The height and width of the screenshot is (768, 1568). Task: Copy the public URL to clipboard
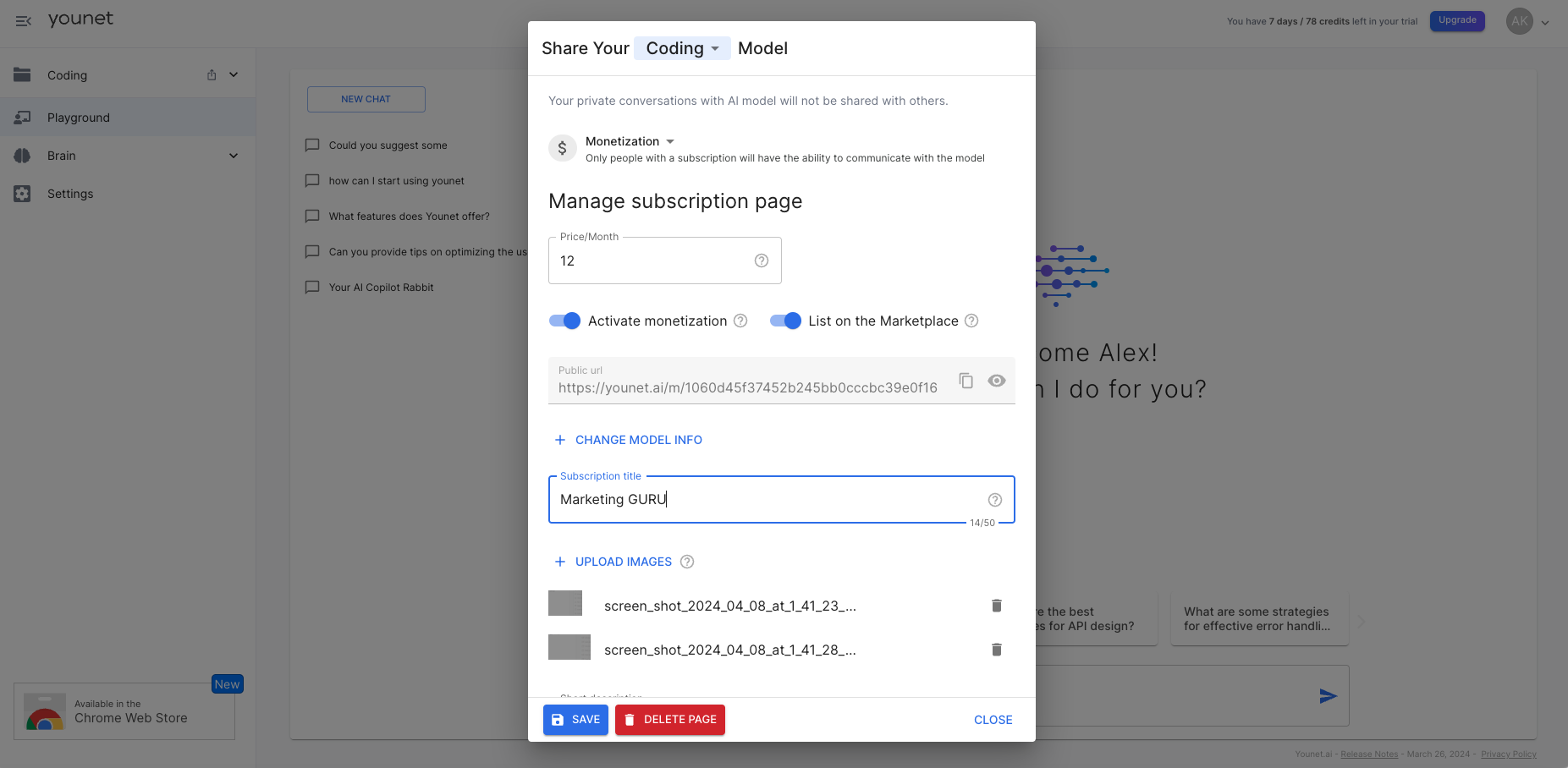coord(966,381)
